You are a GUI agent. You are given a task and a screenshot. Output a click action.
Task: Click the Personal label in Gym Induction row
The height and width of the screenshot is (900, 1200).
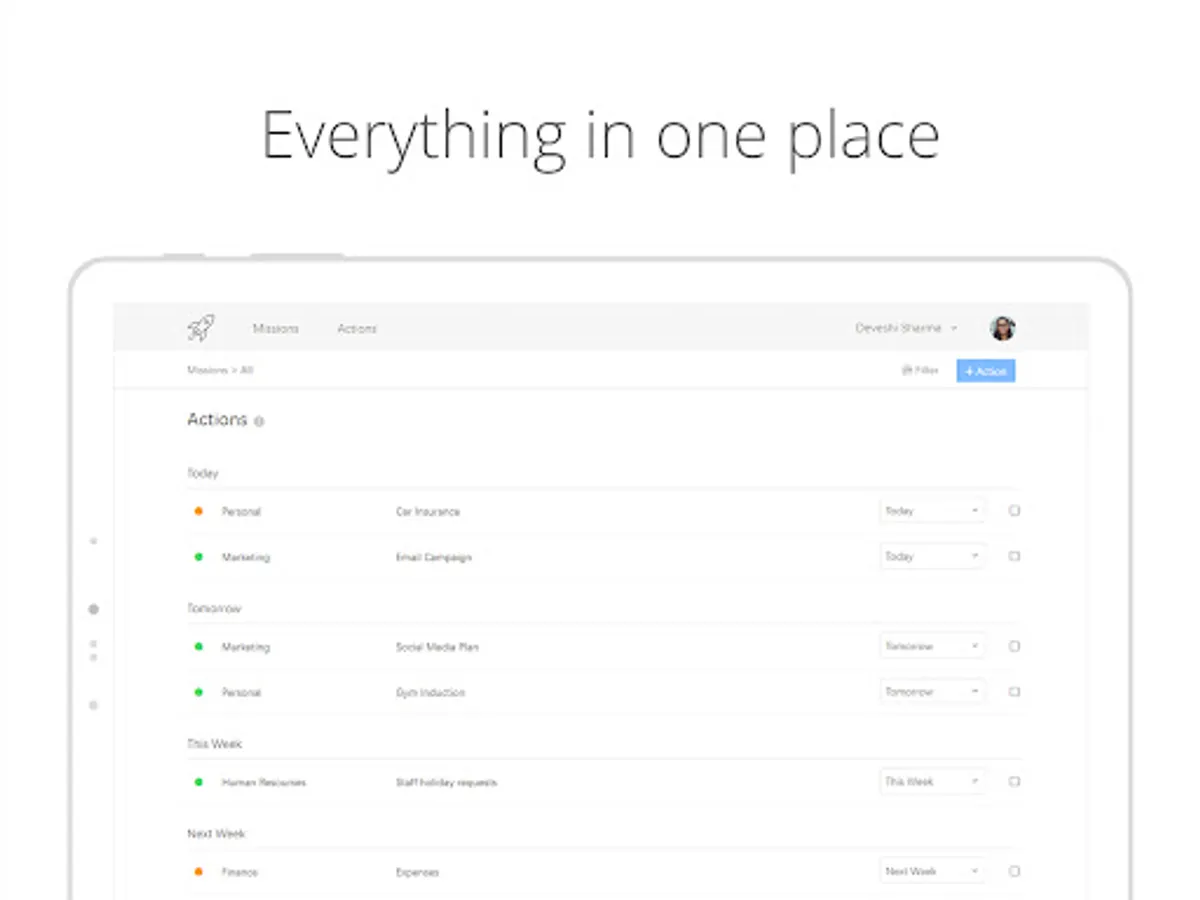[x=241, y=693]
